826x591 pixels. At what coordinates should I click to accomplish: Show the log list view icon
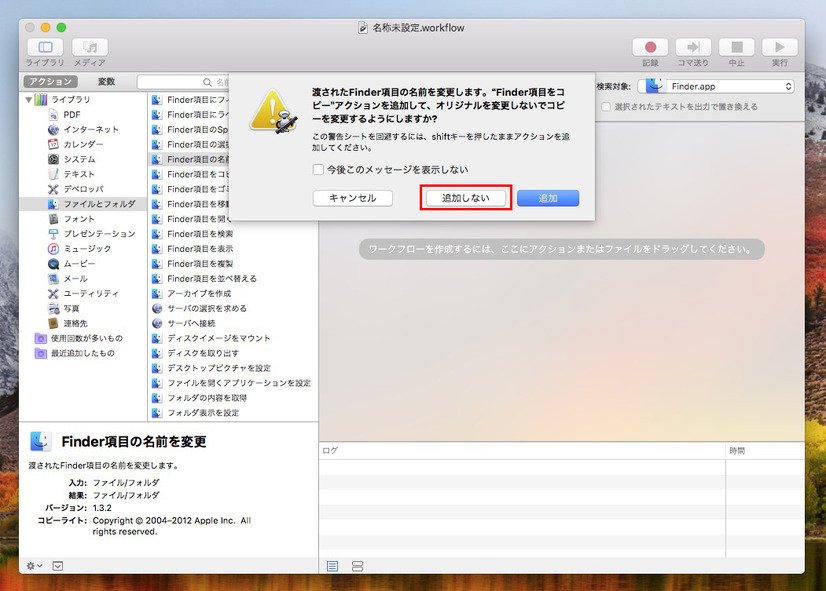point(332,566)
